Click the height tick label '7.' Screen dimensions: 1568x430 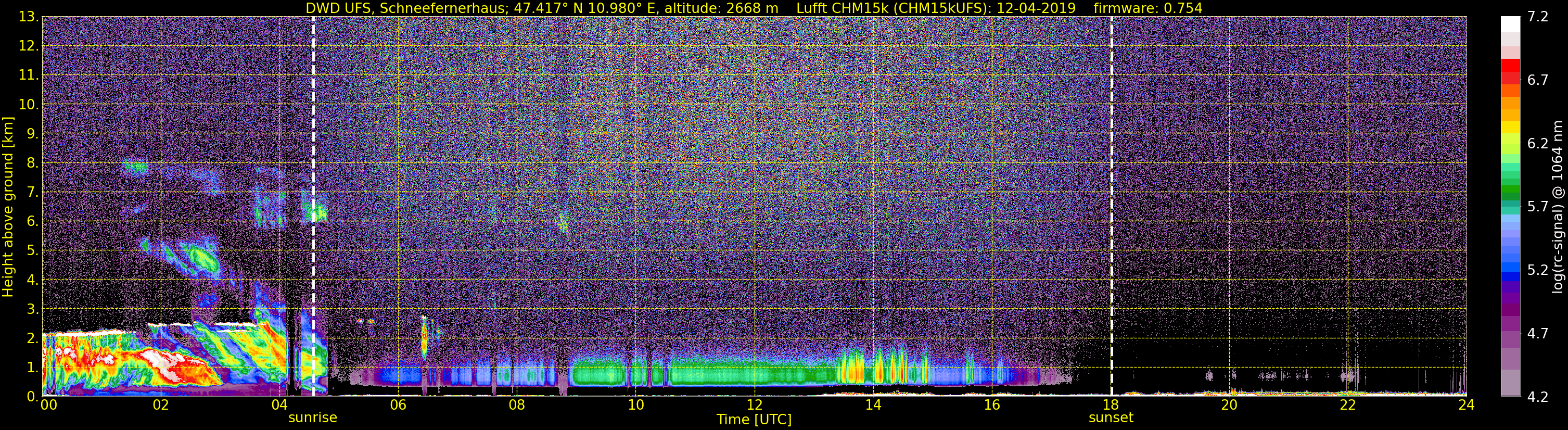point(32,193)
